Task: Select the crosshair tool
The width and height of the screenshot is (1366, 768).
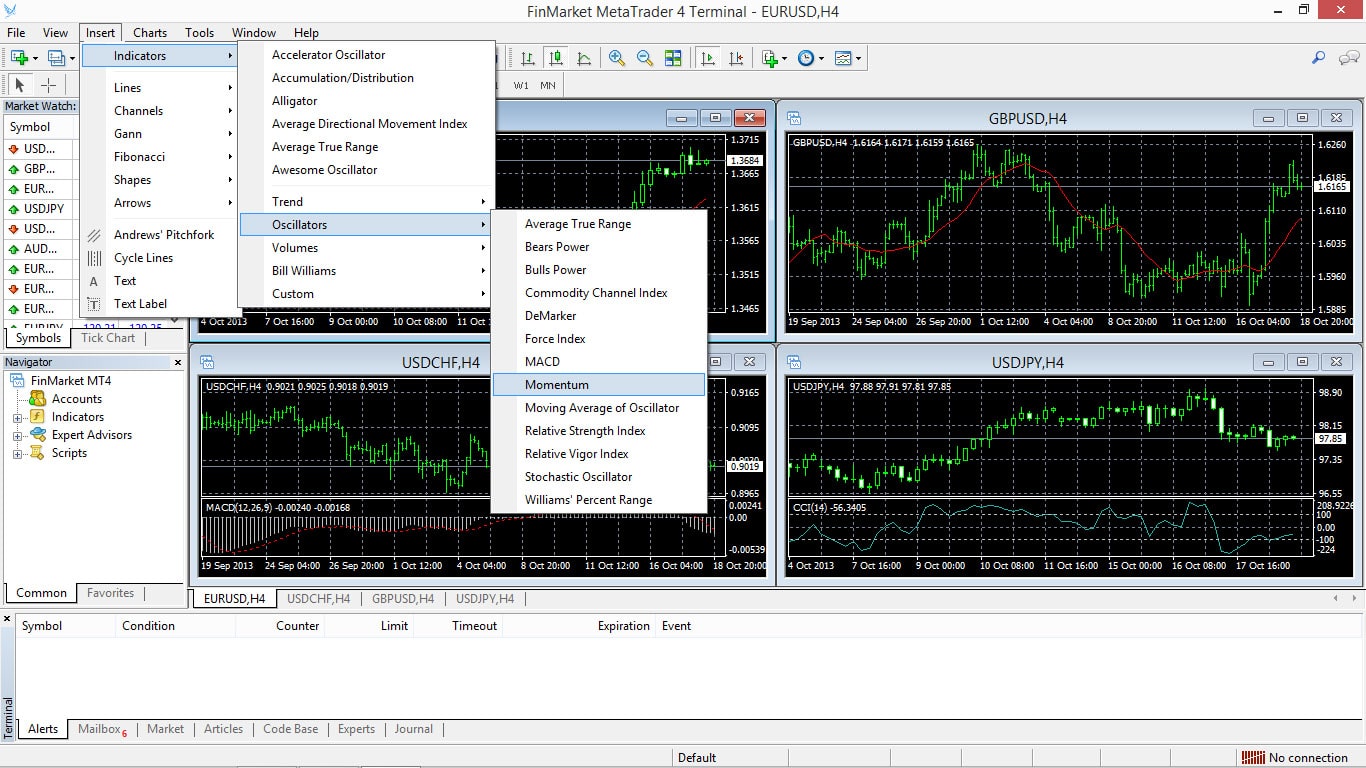Action: [x=48, y=85]
